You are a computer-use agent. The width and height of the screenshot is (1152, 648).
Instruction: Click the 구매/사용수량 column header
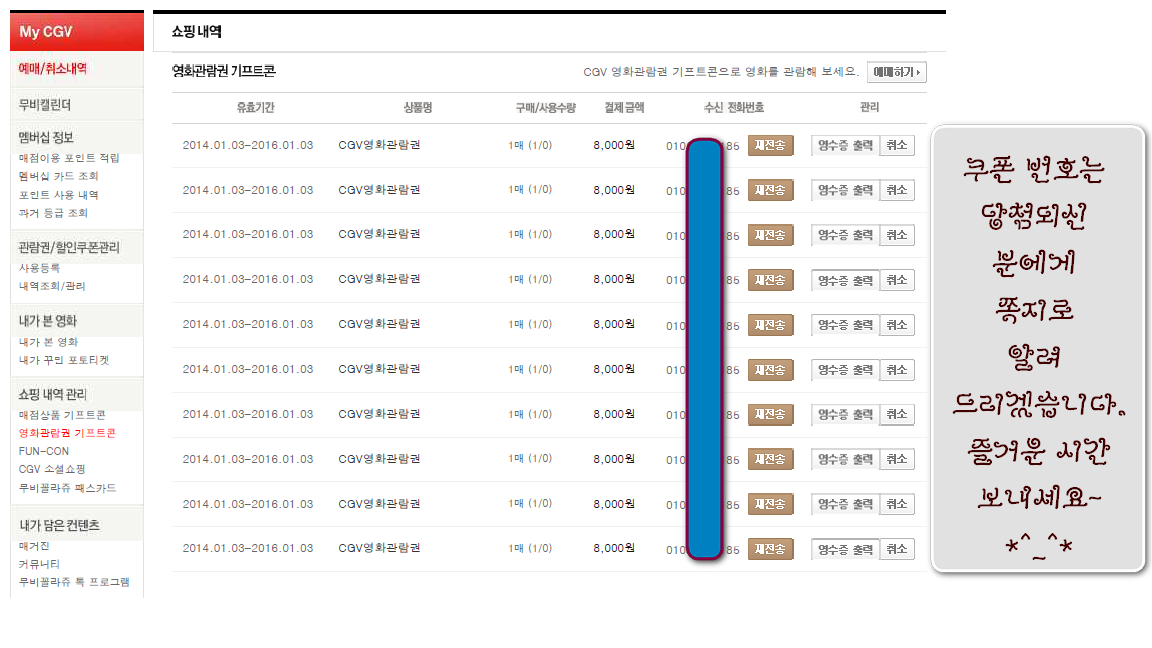click(x=545, y=107)
